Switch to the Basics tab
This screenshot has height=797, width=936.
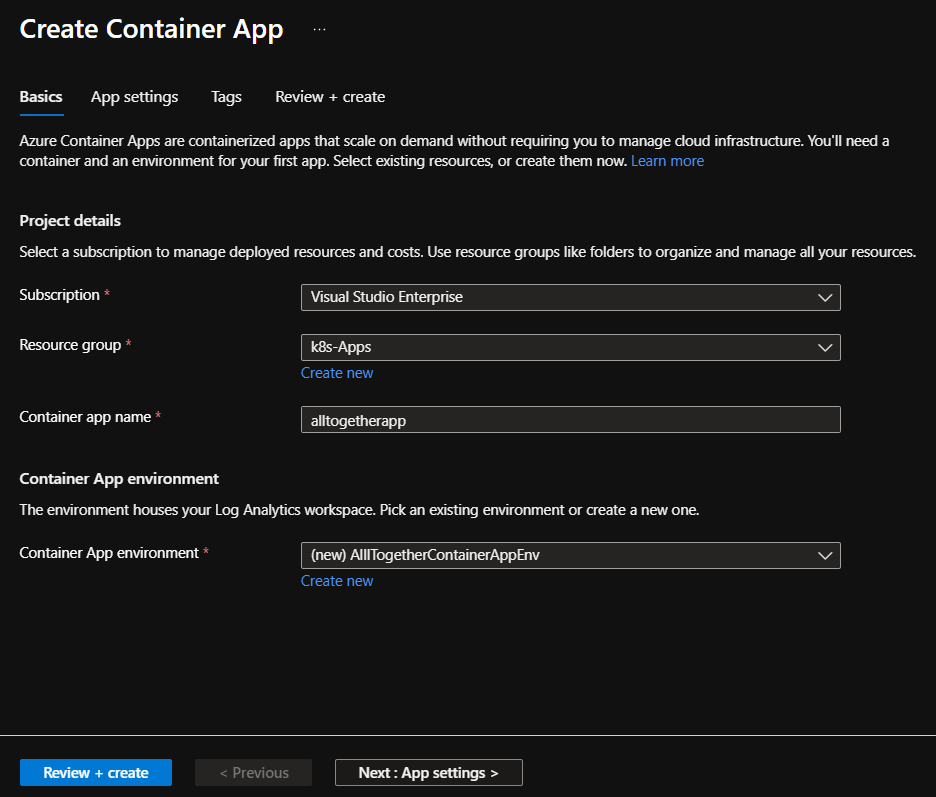pos(41,97)
